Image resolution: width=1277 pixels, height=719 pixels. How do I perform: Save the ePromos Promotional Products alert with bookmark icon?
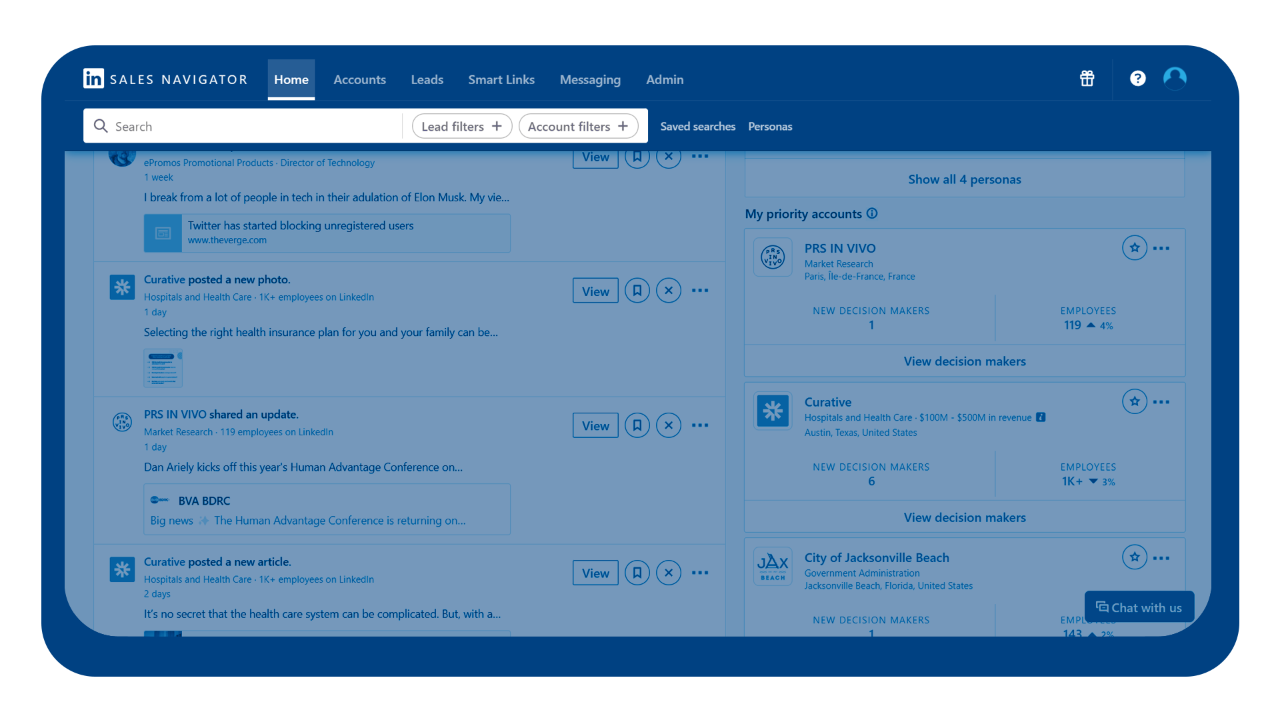[637, 156]
